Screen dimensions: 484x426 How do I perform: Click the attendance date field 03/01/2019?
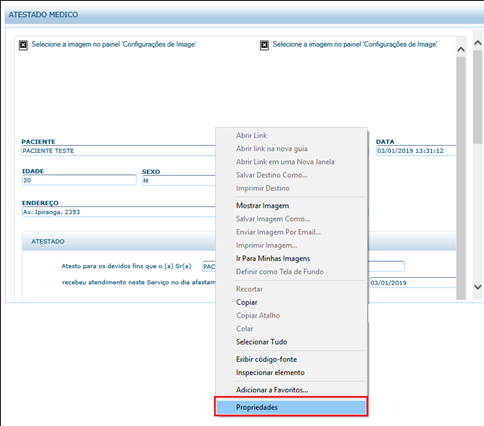(413, 283)
